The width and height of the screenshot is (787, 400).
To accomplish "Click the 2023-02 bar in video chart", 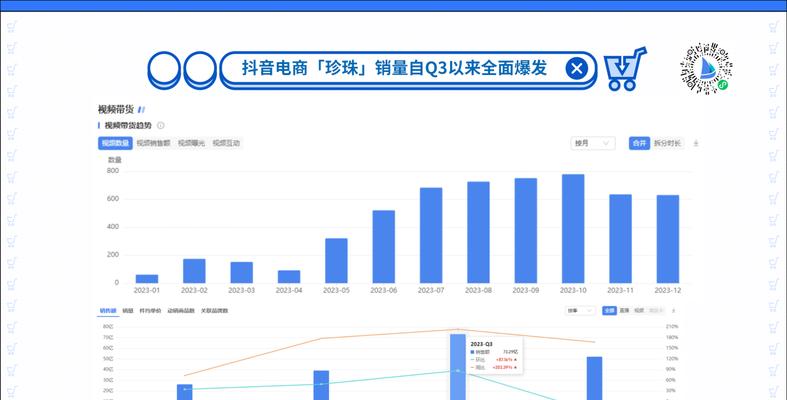I will [x=194, y=271].
